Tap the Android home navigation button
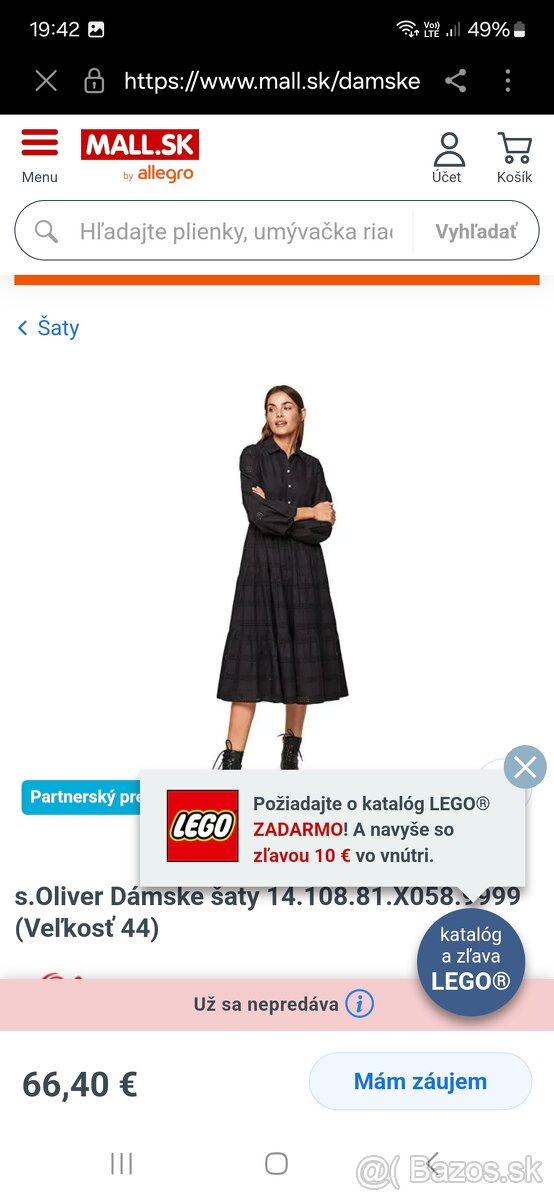 277,1163
